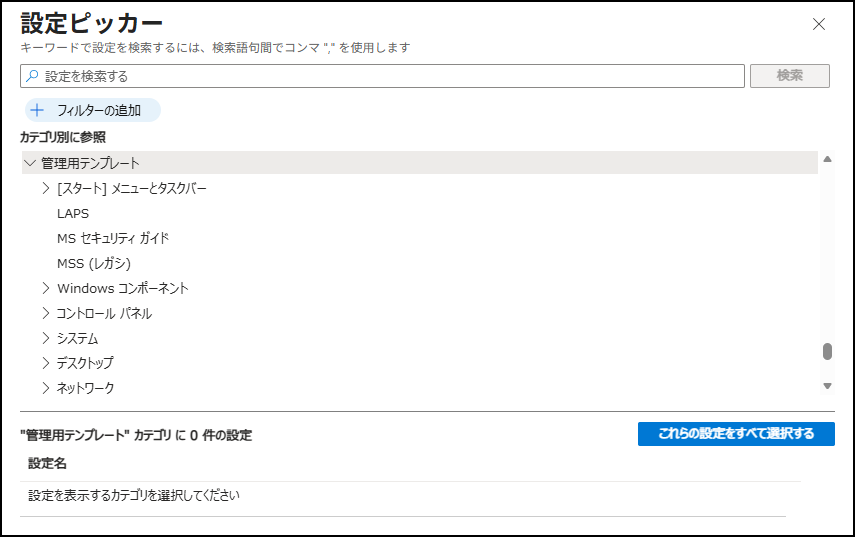Click the category list scrollbar thumb
Image resolution: width=855 pixels, height=537 pixels.
pyautogui.click(x=827, y=351)
